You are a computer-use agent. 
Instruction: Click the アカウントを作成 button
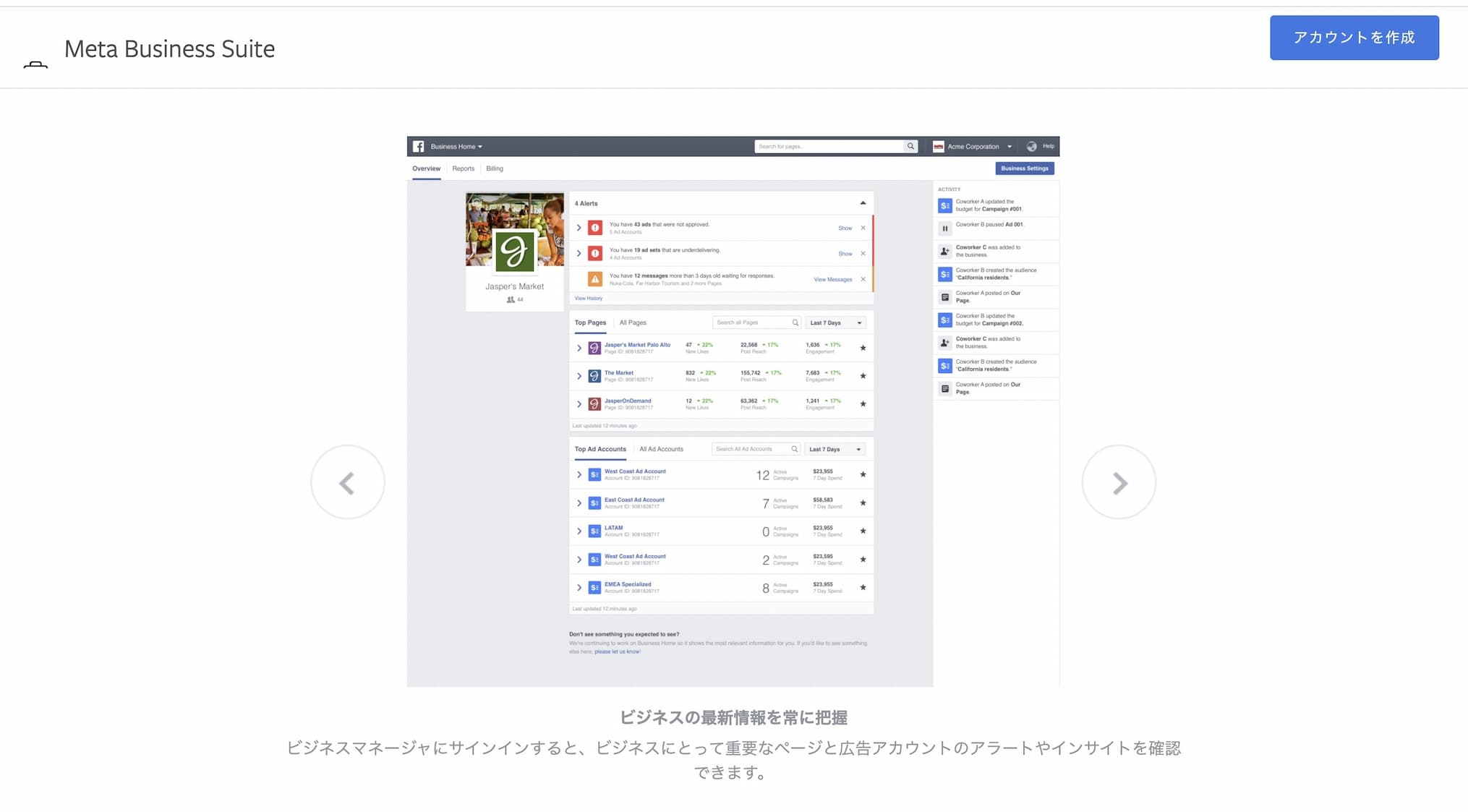coord(1353,37)
